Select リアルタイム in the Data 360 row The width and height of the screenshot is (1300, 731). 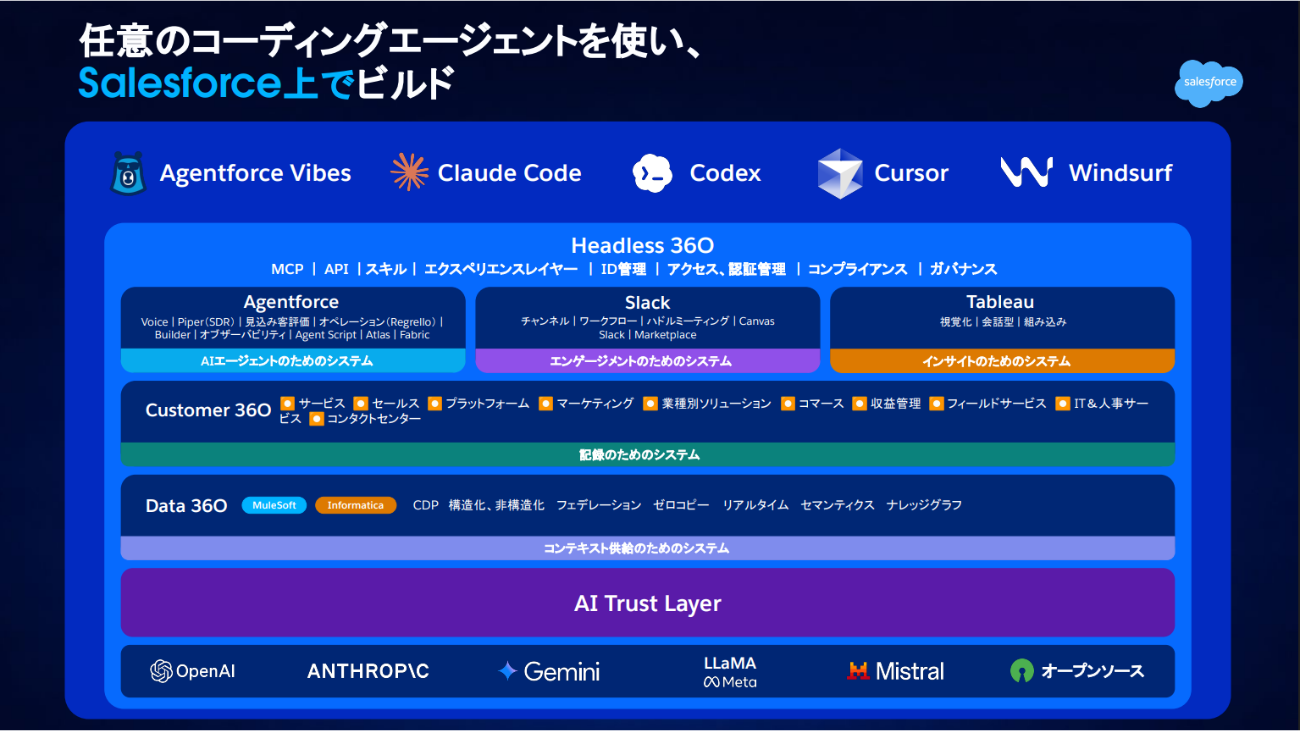(x=755, y=505)
